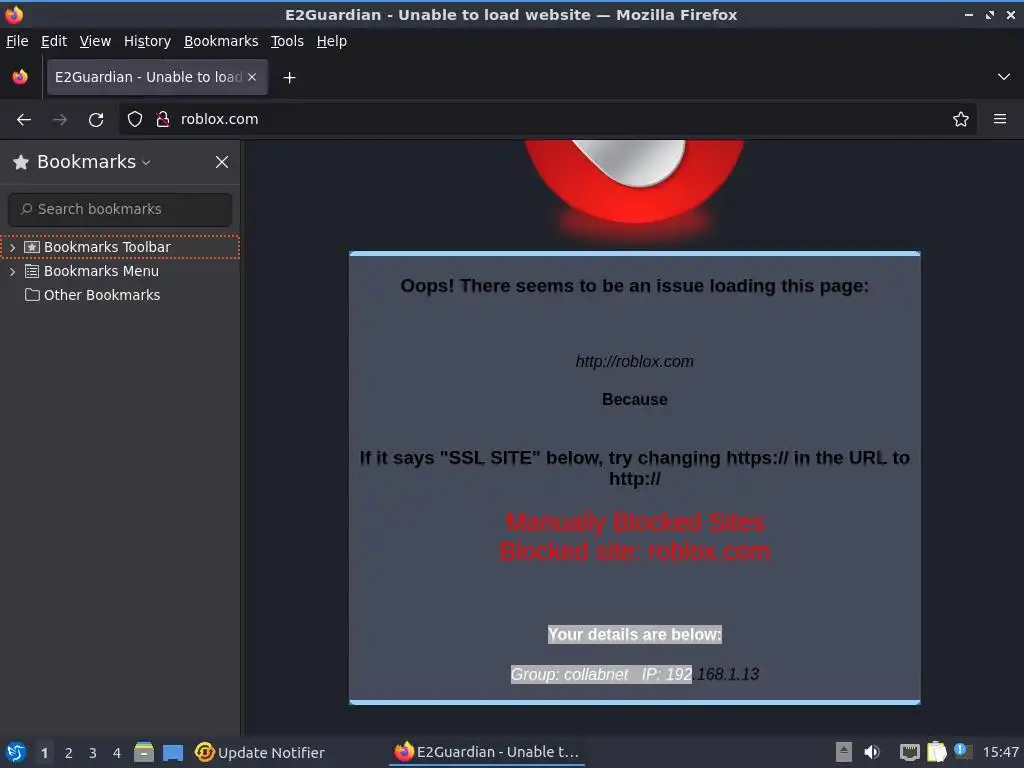Expand the Bookmarks Menu folder
The height and width of the screenshot is (768, 1024).
[12, 271]
